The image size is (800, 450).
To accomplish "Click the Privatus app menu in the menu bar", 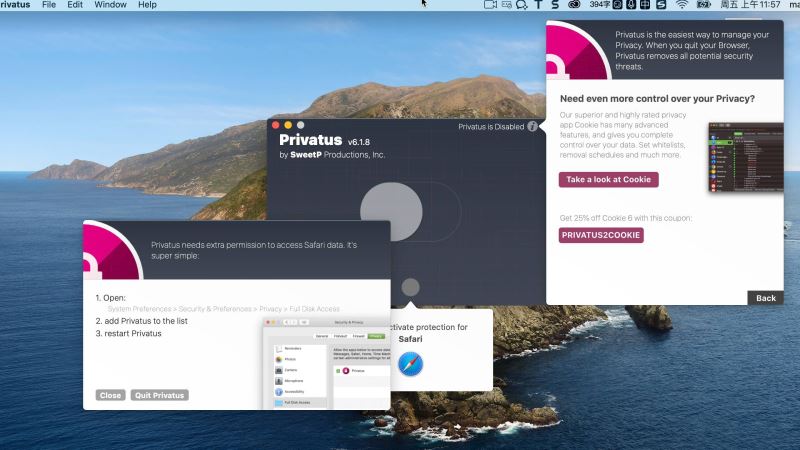I will (x=15, y=5).
